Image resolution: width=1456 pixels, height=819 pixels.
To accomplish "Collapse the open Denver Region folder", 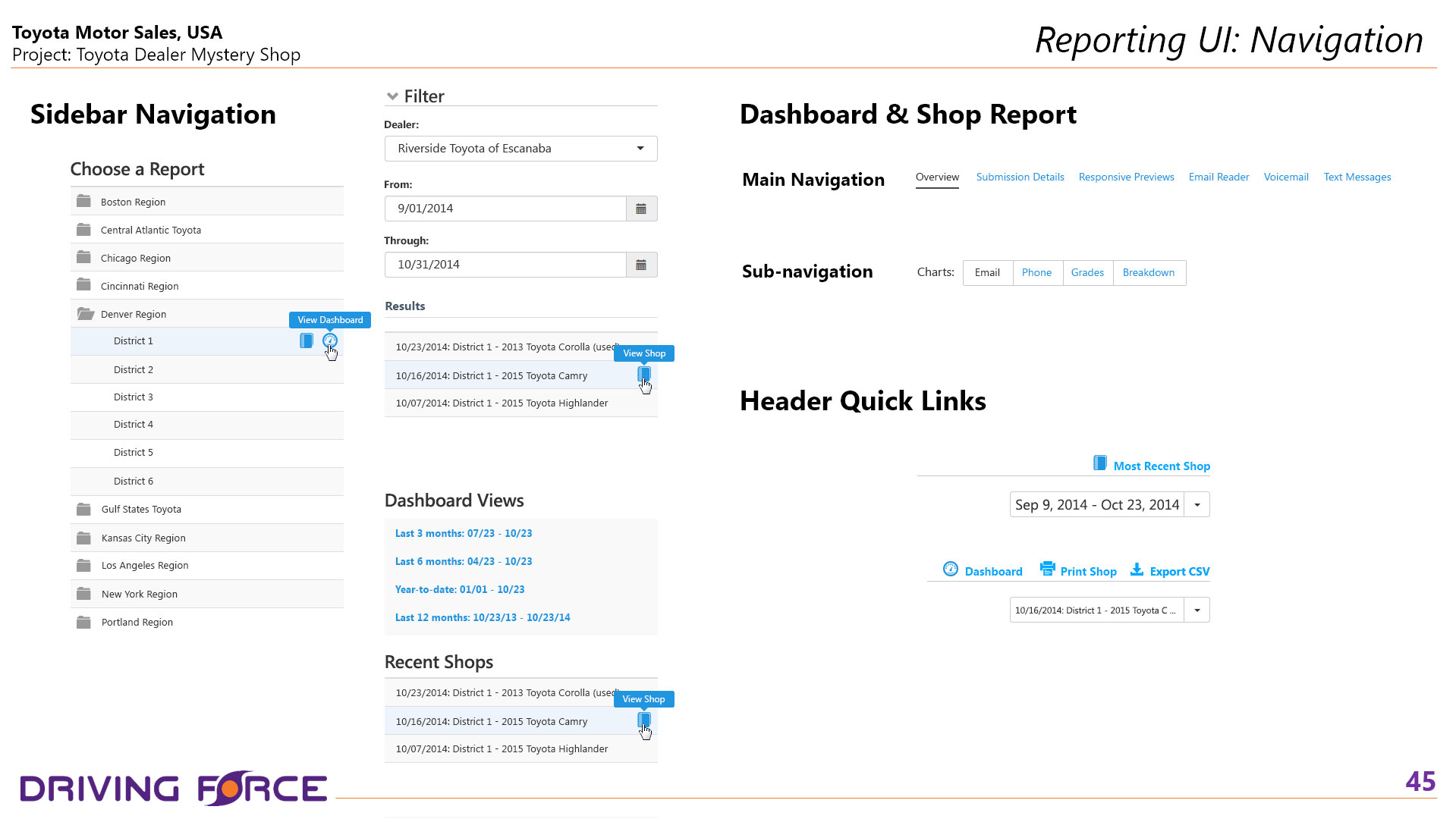I will (x=206, y=314).
